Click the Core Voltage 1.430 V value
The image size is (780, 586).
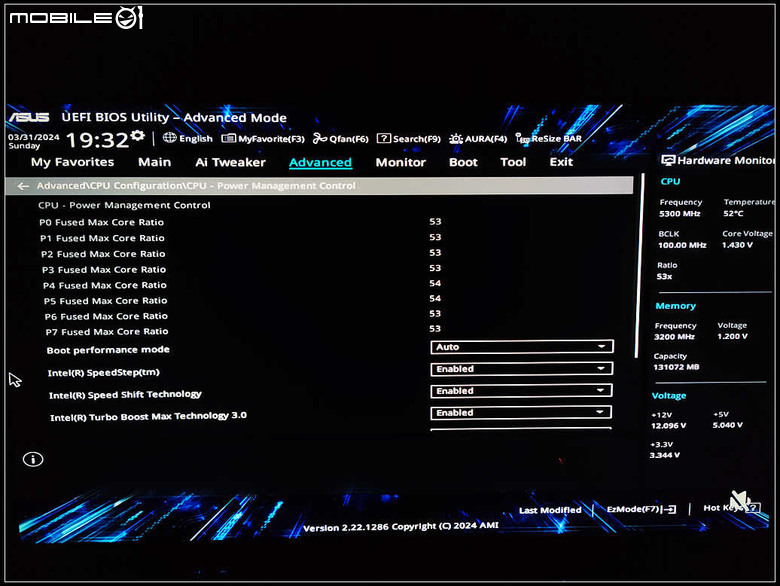tap(737, 245)
